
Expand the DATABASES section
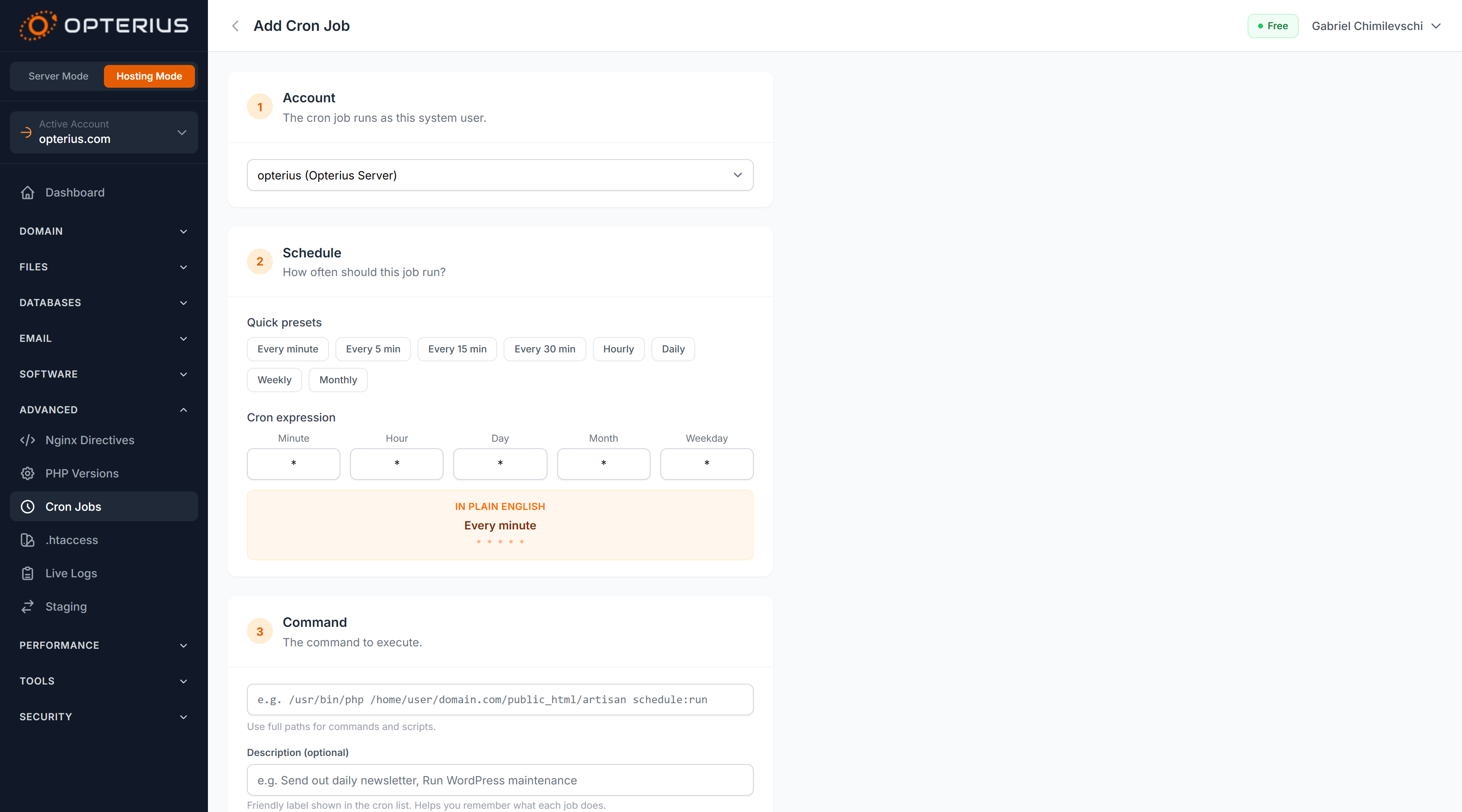[104, 303]
